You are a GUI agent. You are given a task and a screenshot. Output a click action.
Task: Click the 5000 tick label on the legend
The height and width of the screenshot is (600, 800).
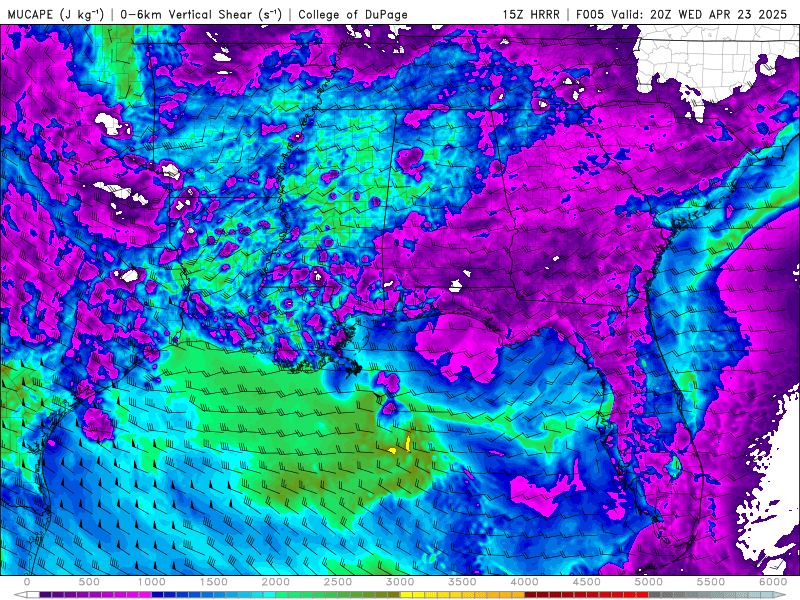648,582
